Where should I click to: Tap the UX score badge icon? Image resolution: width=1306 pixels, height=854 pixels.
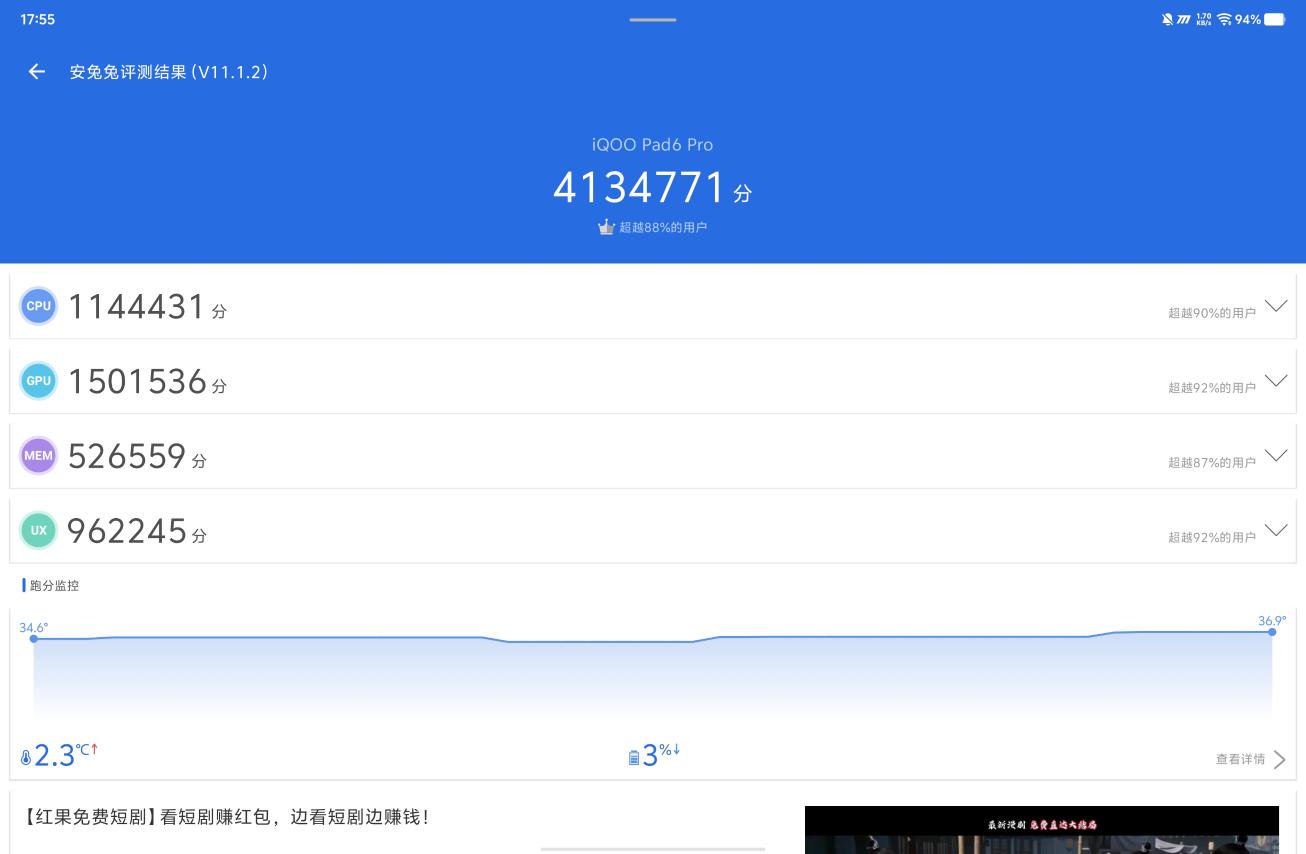click(39, 531)
